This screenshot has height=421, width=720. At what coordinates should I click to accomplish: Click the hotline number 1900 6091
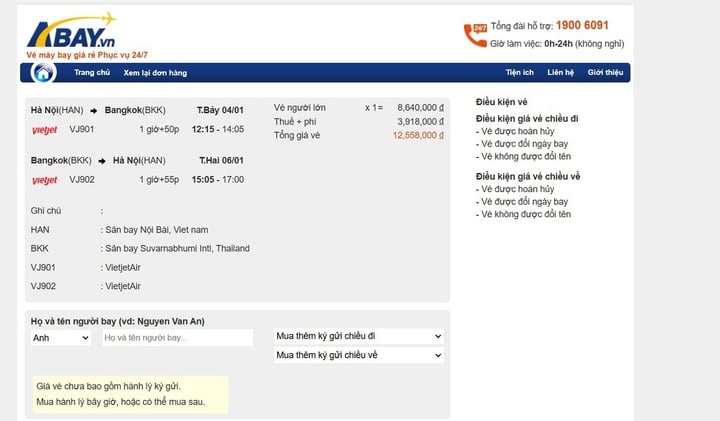(x=582, y=26)
